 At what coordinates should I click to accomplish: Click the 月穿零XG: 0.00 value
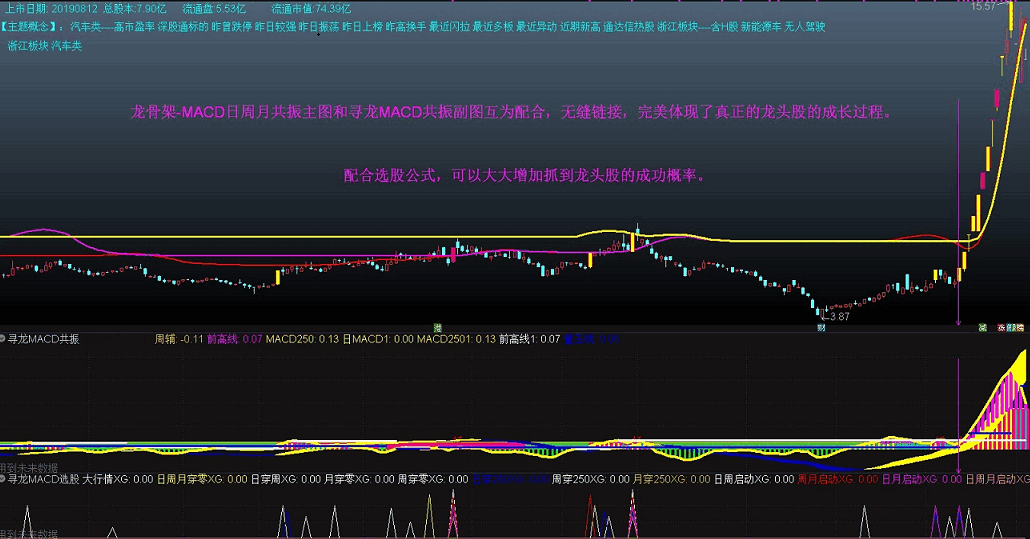(x=359, y=480)
